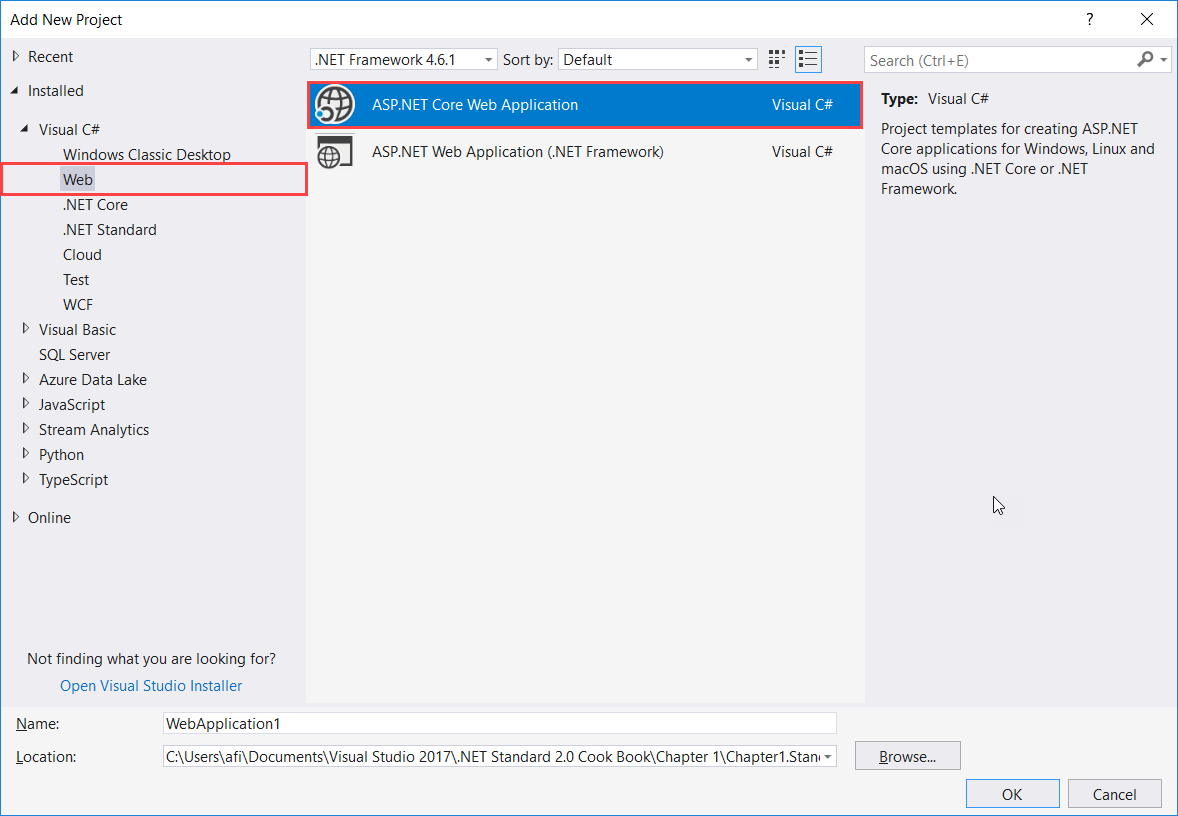Expand the TypeScript node
Viewport: 1178px width, 816px height.
coord(26,479)
